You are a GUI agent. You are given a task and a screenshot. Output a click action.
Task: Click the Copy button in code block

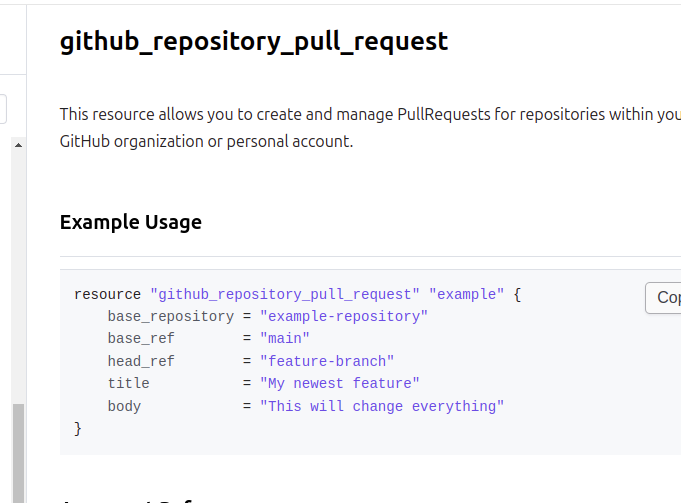(x=664, y=297)
